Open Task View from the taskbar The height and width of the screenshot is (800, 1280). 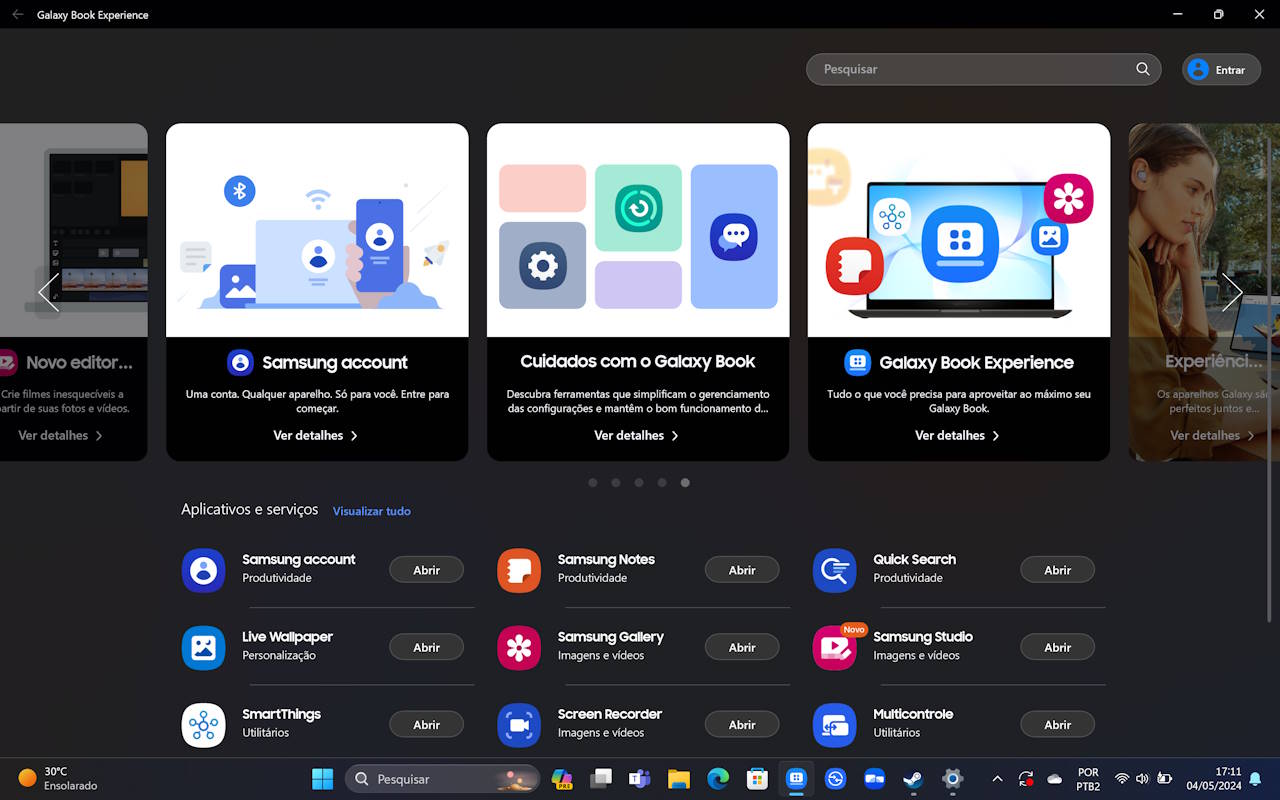coord(601,779)
